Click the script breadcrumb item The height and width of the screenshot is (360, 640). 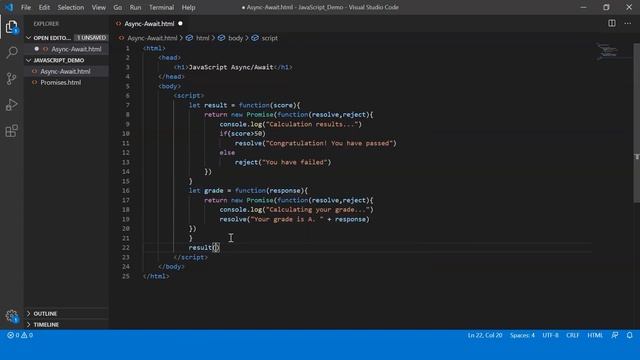[x=269, y=38]
